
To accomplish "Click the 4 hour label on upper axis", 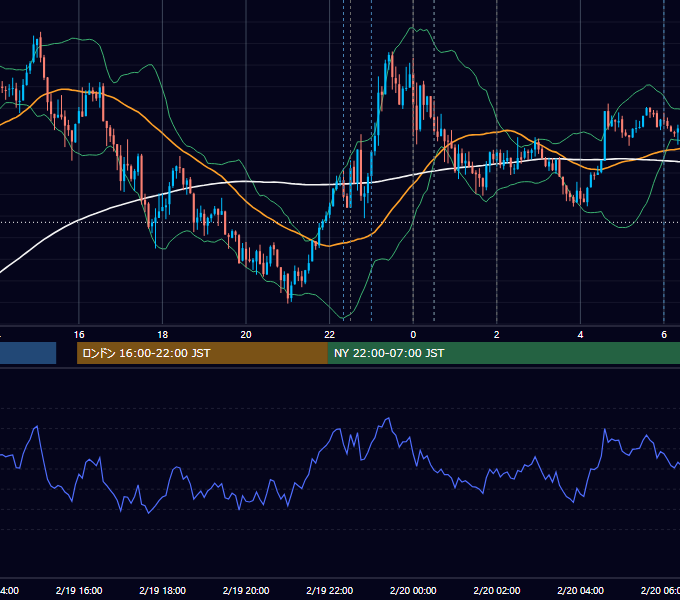I will (x=580, y=335).
